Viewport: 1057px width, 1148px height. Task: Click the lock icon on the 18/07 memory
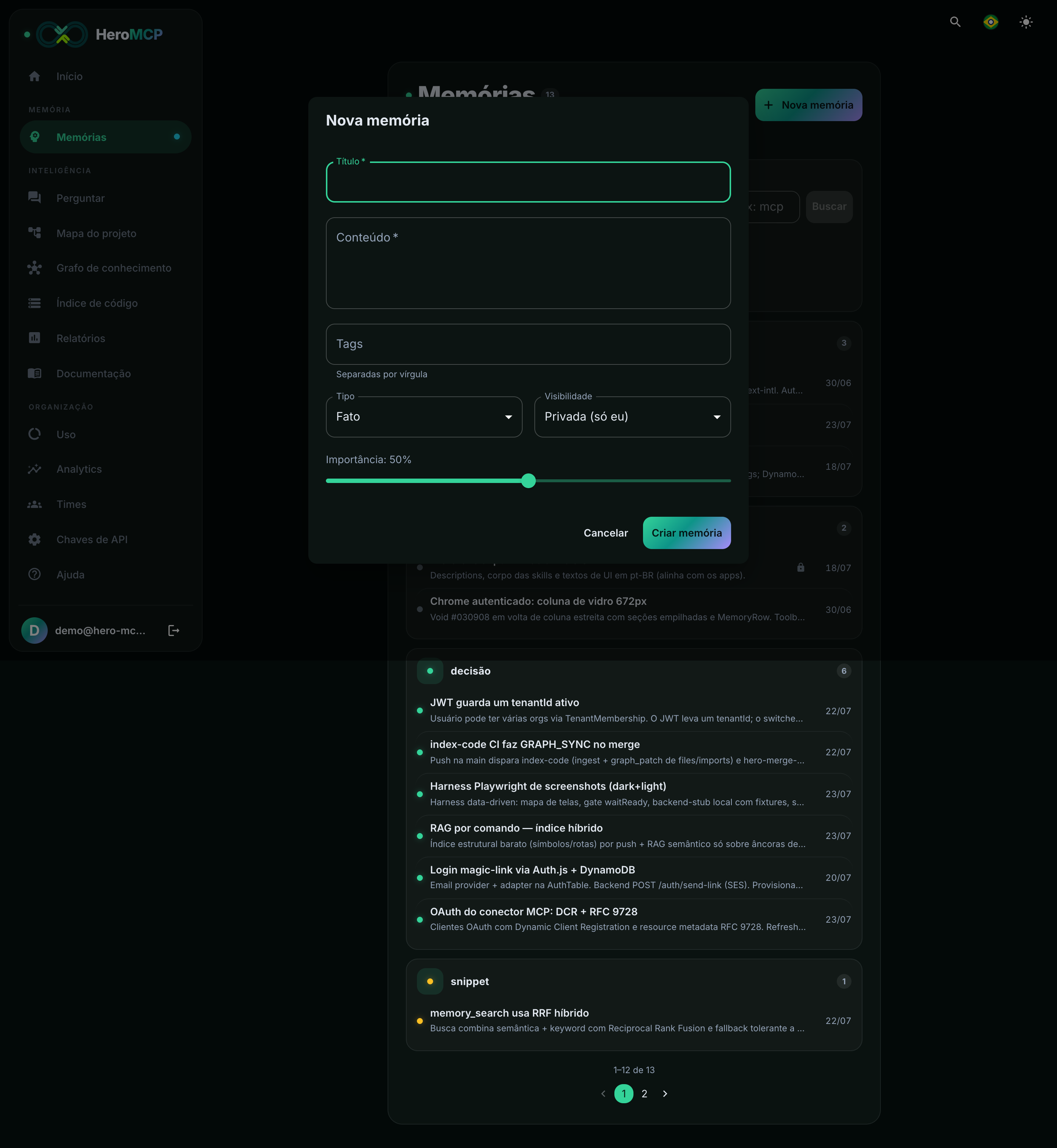[x=801, y=567]
